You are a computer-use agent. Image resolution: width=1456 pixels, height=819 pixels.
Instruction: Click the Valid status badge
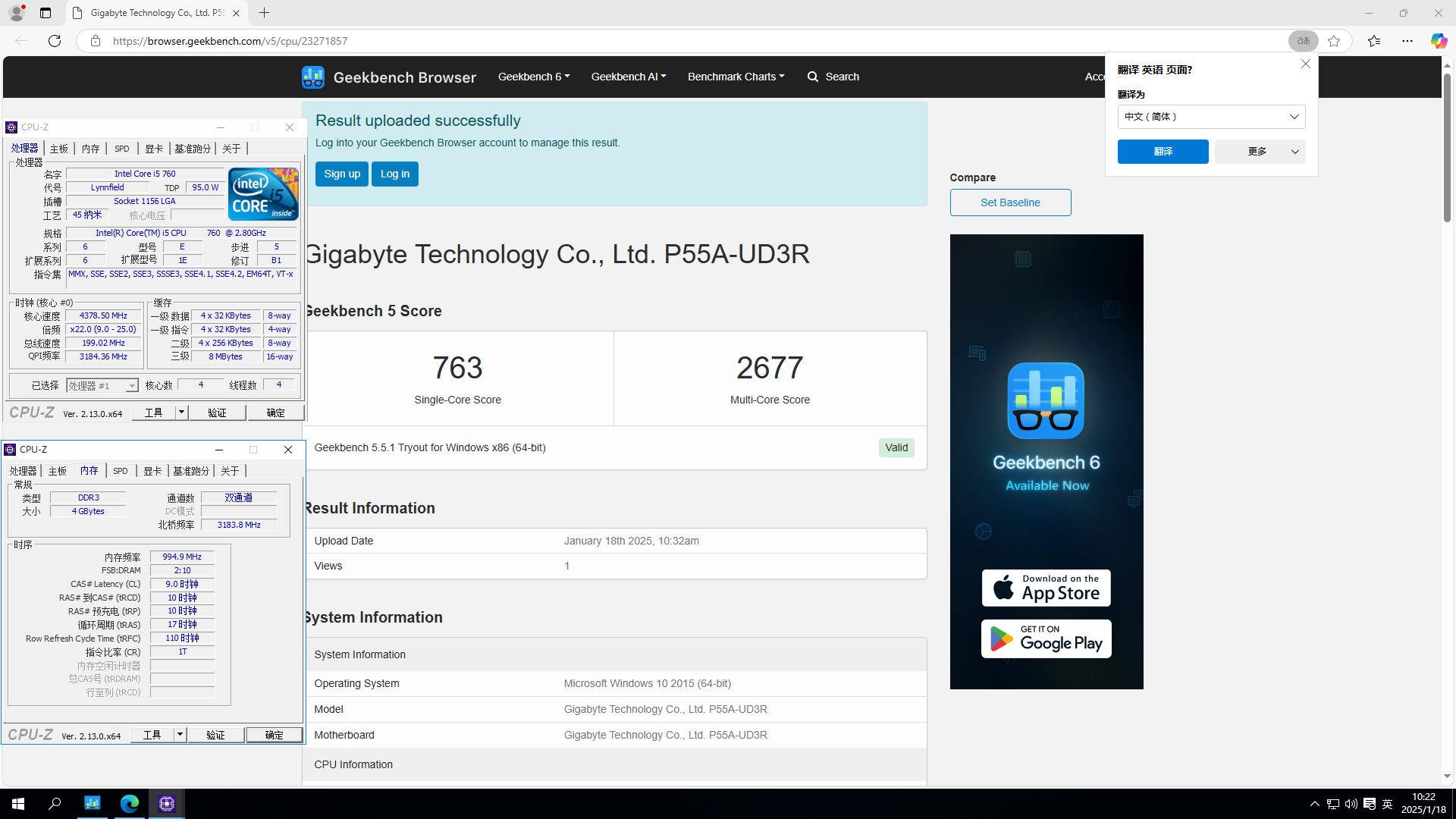click(x=896, y=447)
